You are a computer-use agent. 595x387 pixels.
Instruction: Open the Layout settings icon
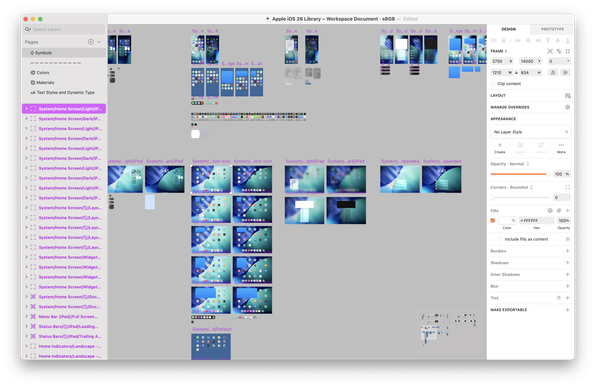[x=568, y=96]
